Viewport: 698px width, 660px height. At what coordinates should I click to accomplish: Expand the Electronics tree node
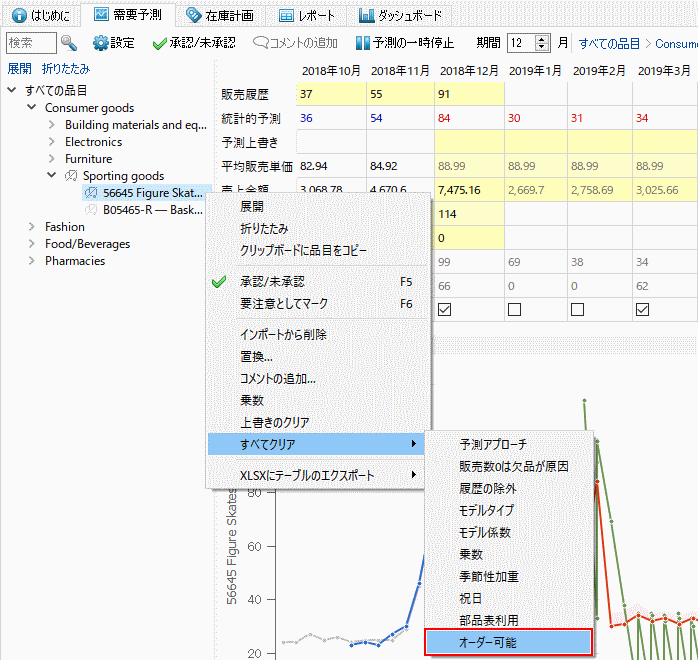click(52, 142)
